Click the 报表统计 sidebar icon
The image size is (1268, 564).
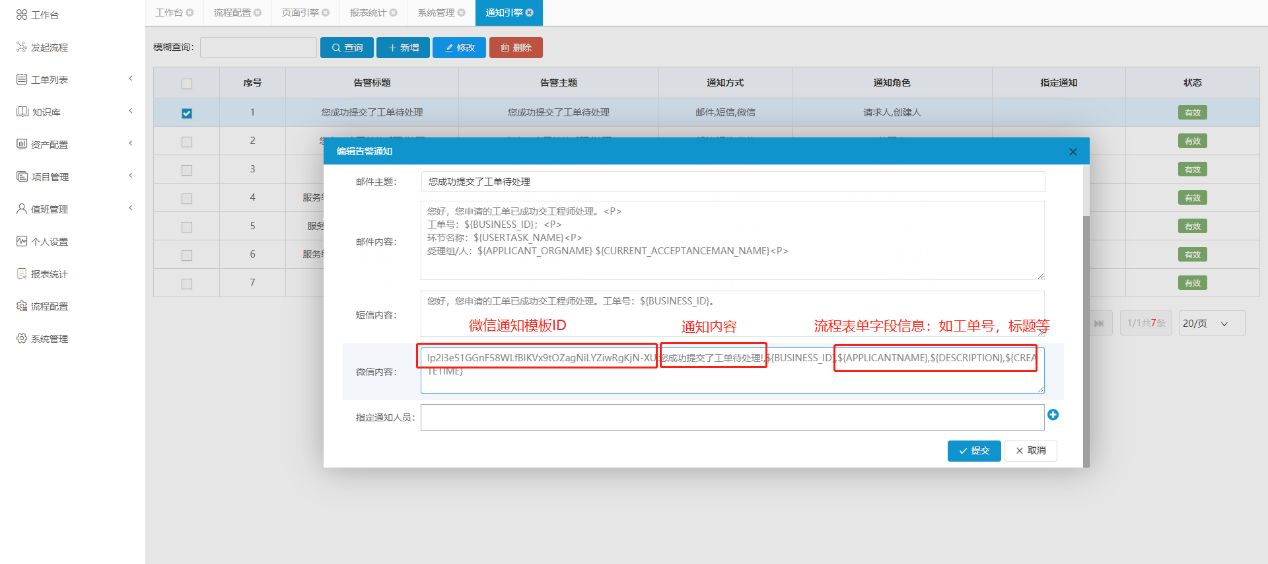pyautogui.click(x=21, y=274)
